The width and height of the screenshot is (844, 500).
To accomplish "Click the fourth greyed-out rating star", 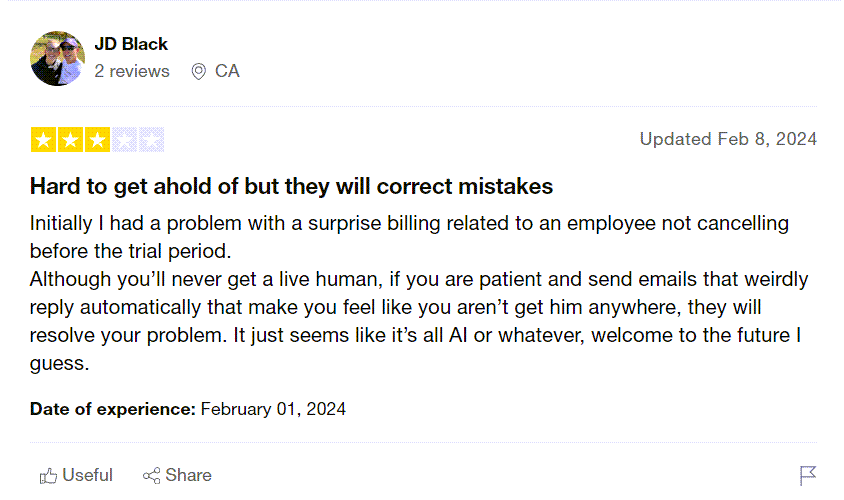I will pos(124,140).
